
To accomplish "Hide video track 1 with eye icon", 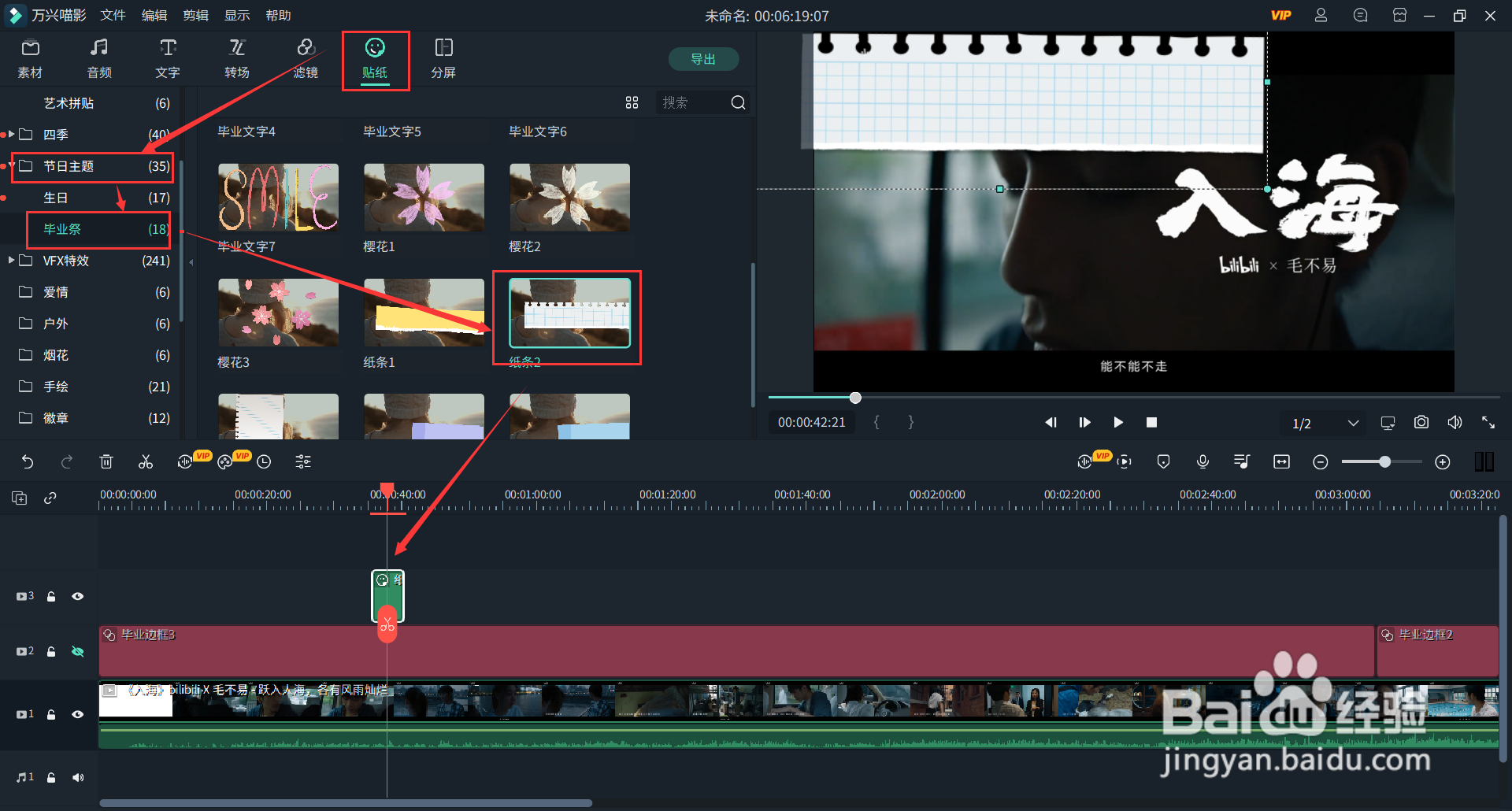I will 77,715.
